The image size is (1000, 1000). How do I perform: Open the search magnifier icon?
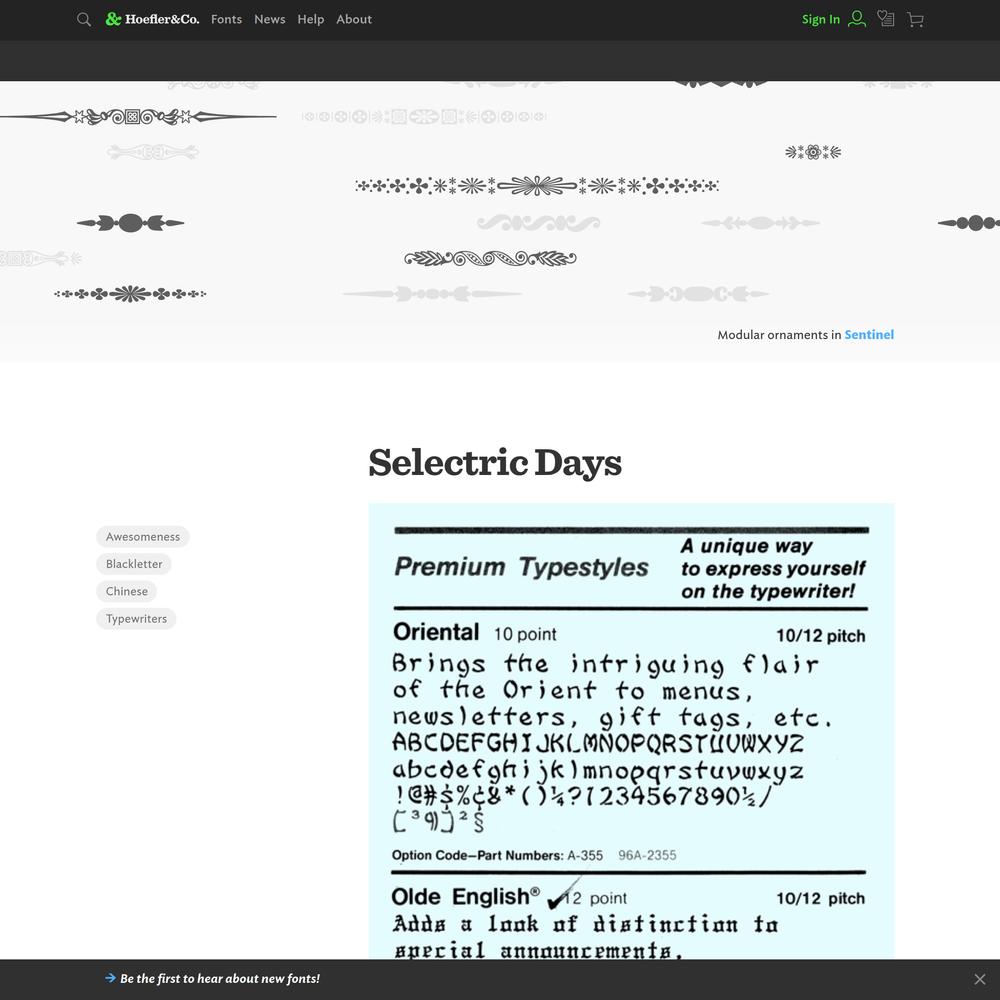tap(84, 19)
